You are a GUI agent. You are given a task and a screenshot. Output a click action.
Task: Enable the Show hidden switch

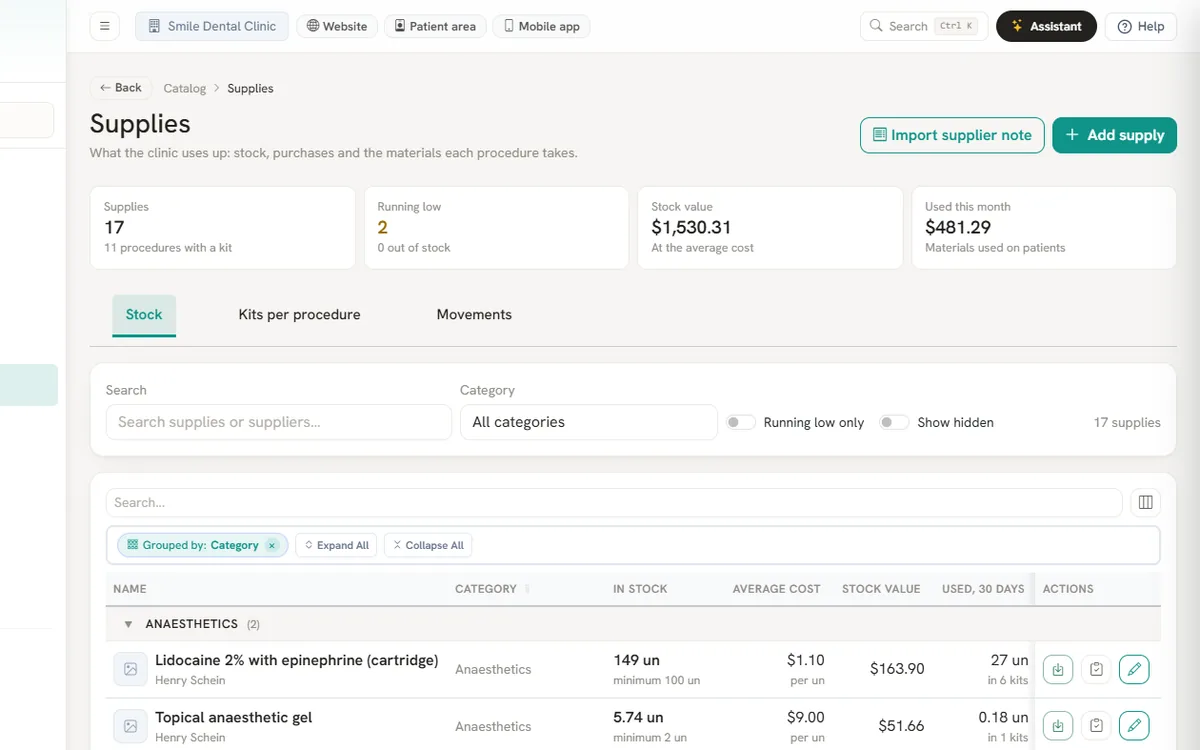(894, 422)
